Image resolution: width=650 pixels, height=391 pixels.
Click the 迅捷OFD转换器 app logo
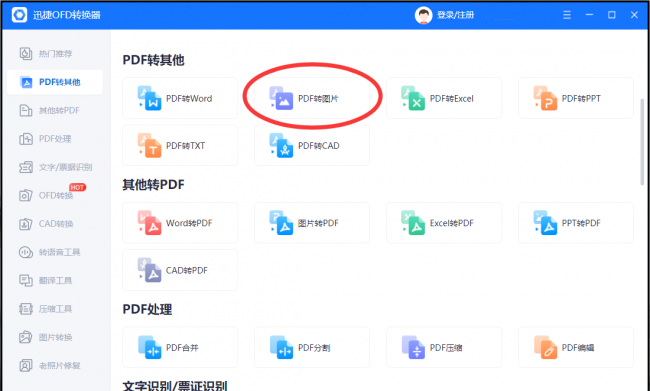point(19,15)
